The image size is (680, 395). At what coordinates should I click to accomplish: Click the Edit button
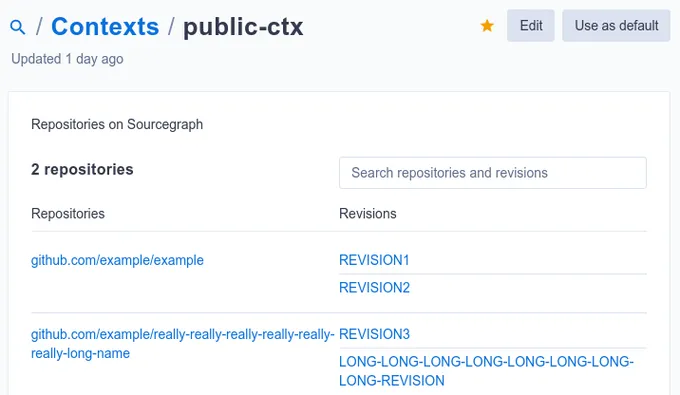(531, 26)
